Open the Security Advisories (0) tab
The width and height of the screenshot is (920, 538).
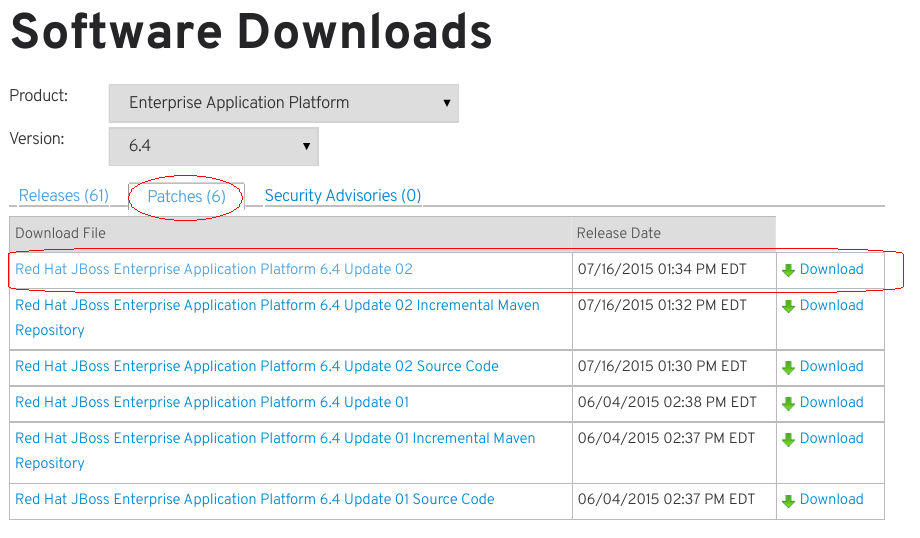(343, 195)
